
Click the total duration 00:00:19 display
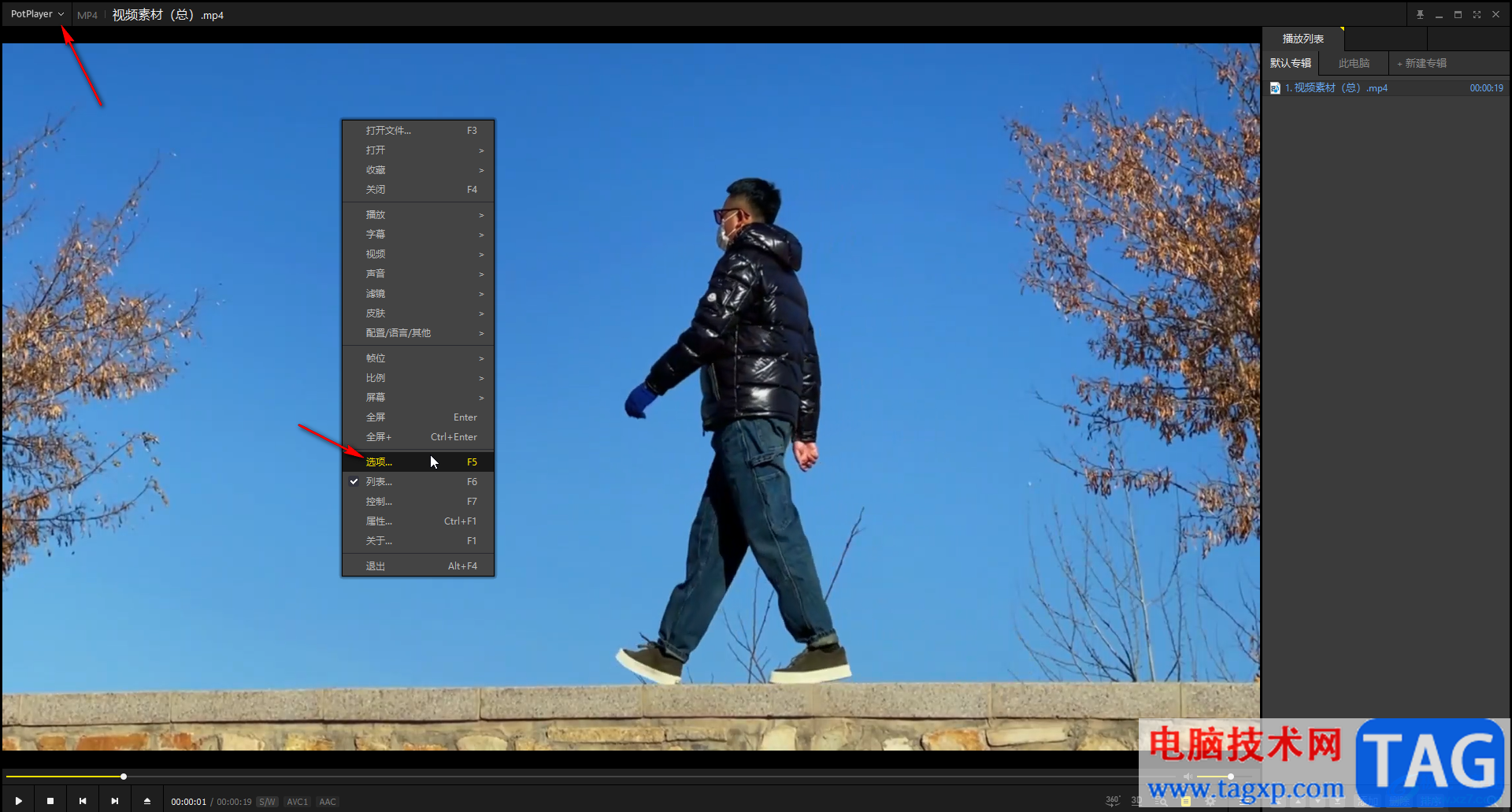pyautogui.click(x=234, y=802)
